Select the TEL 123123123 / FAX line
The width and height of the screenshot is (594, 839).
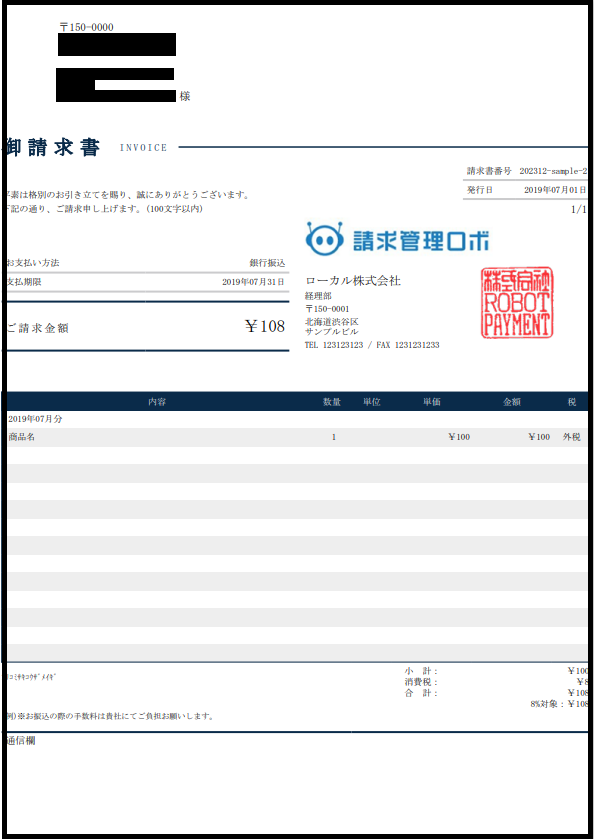pos(372,346)
